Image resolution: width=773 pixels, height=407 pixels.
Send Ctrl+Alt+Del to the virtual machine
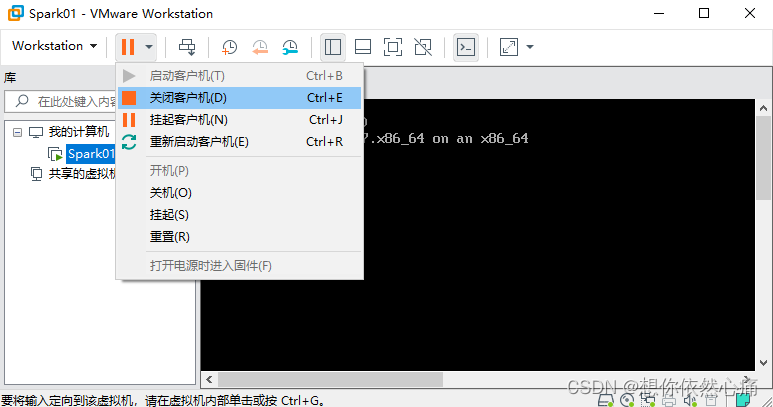point(187,47)
